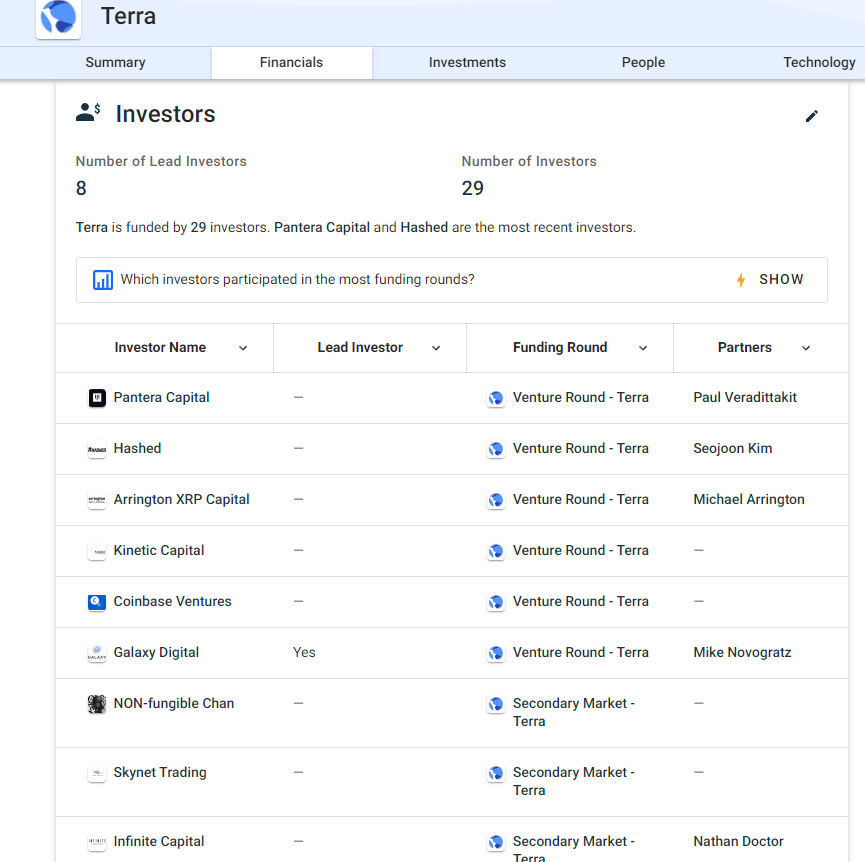Viewport: 865px width, 862px height.
Task: Click Terra icon in Kinetic Capital's funding round
Action: (496, 551)
